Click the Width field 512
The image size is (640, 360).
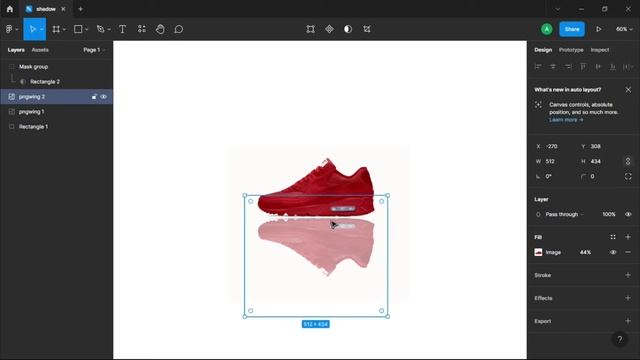[x=550, y=161]
